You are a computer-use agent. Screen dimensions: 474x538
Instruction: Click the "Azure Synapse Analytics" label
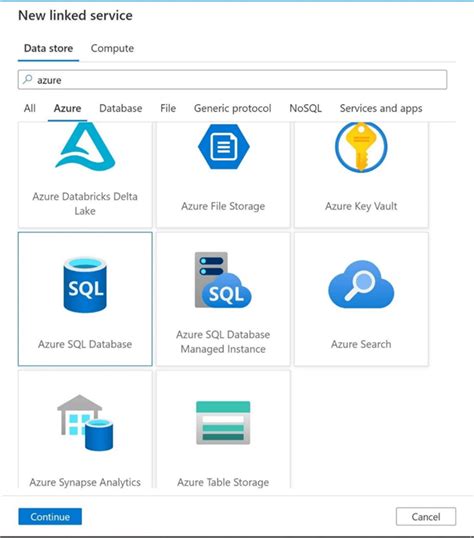(85, 482)
